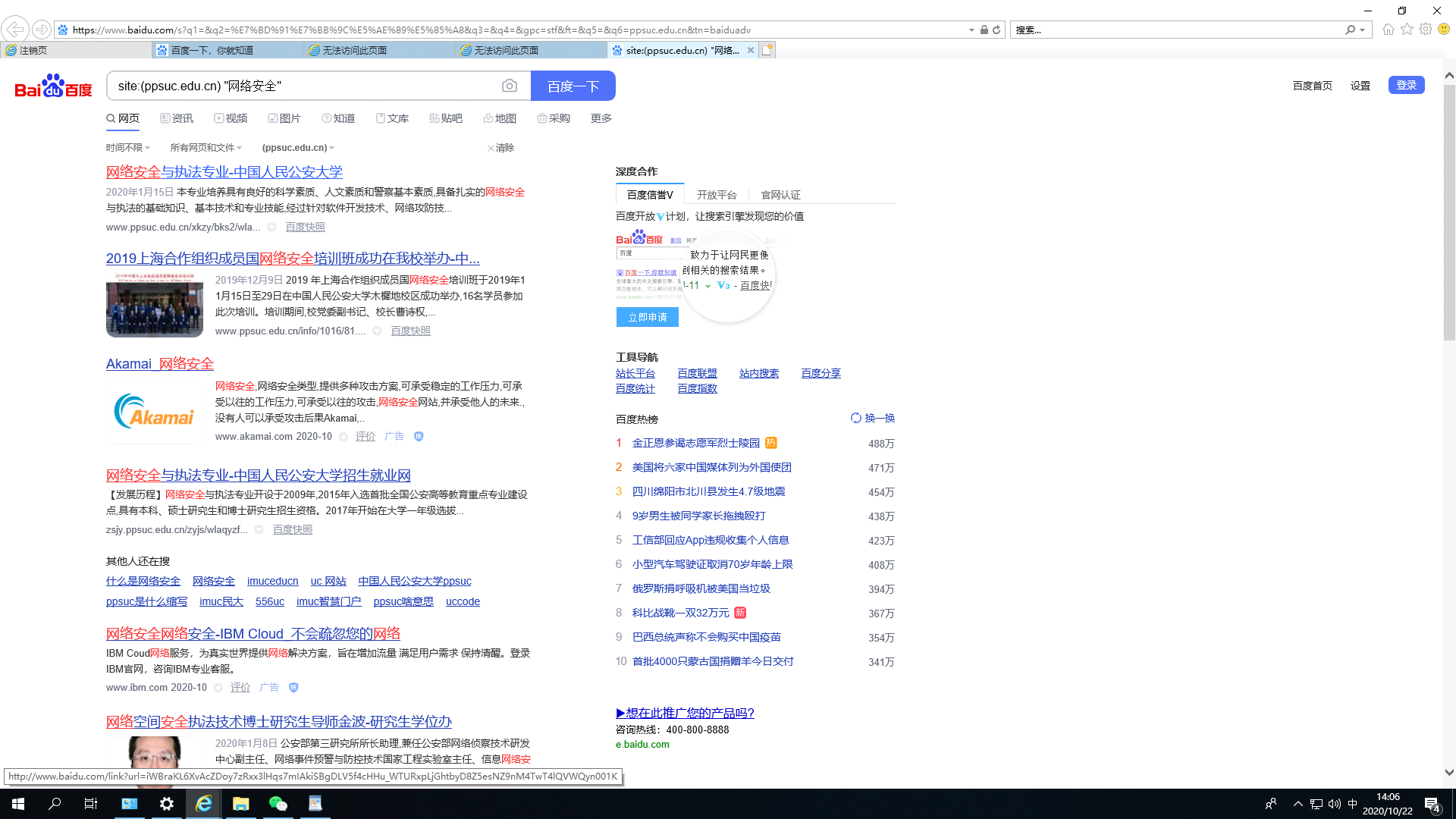Click the browser refresh icon
Viewport: 1456px width, 819px height.
pos(996,30)
